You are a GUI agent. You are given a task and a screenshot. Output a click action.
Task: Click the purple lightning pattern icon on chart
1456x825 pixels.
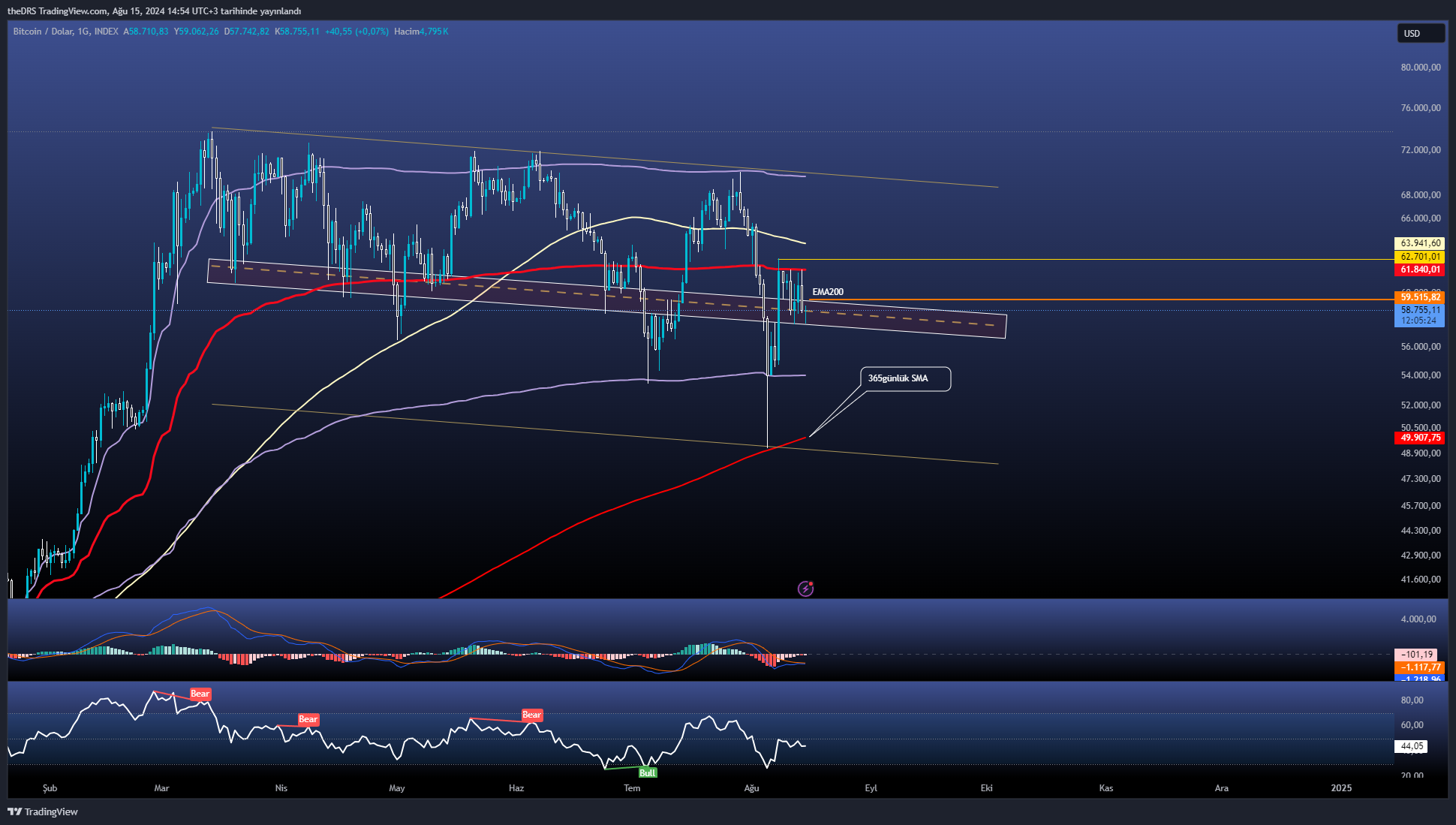805,589
